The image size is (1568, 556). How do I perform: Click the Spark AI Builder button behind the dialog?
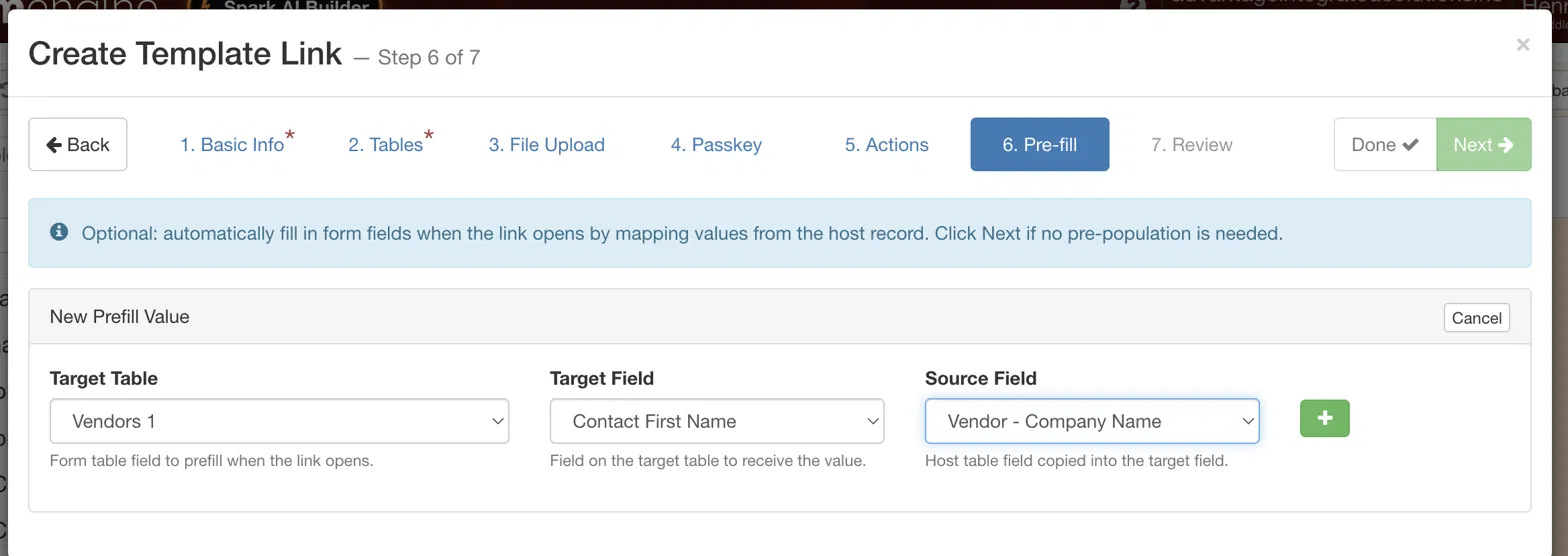[x=284, y=6]
